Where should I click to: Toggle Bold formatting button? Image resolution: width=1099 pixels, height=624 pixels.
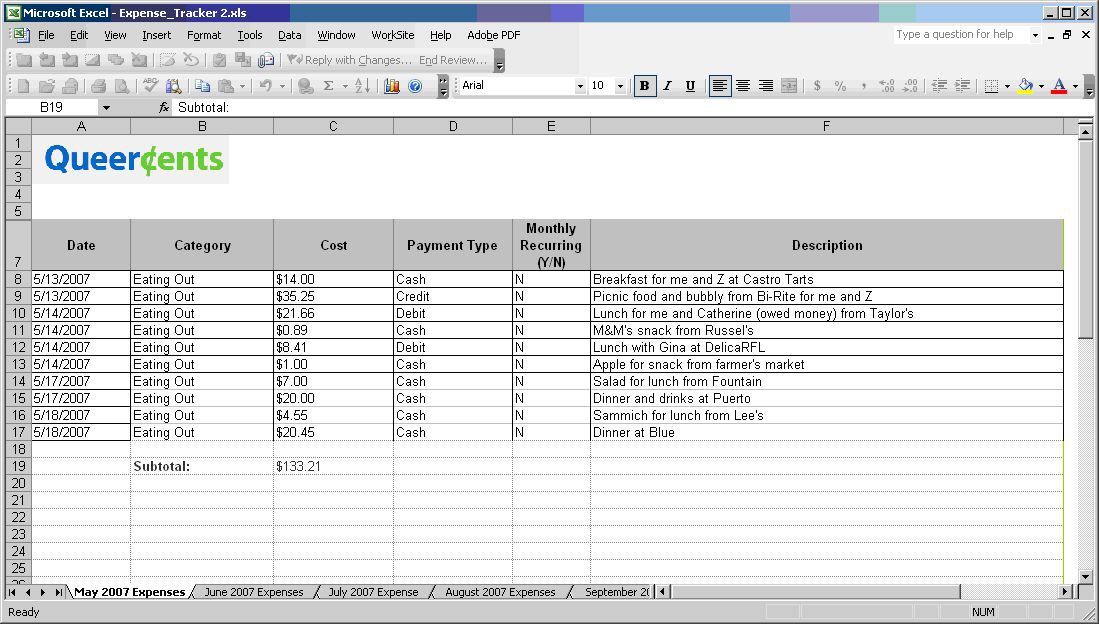[645, 86]
